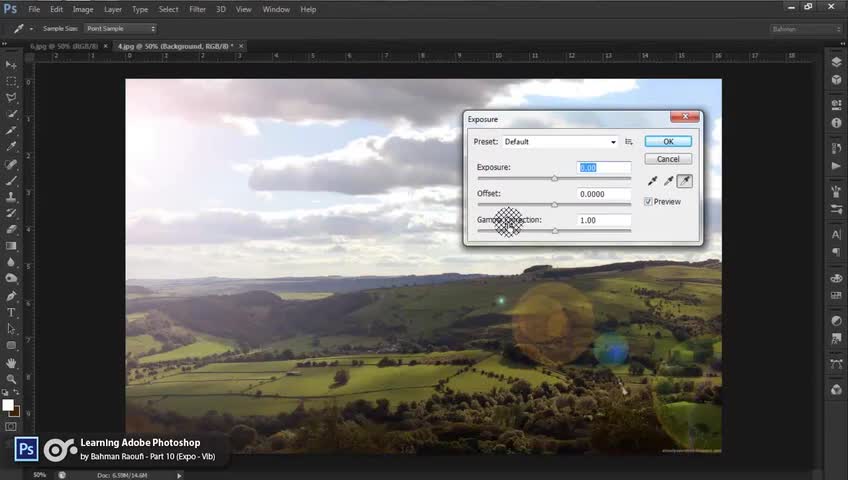Click the 50% zoom level field

[x=40, y=475]
